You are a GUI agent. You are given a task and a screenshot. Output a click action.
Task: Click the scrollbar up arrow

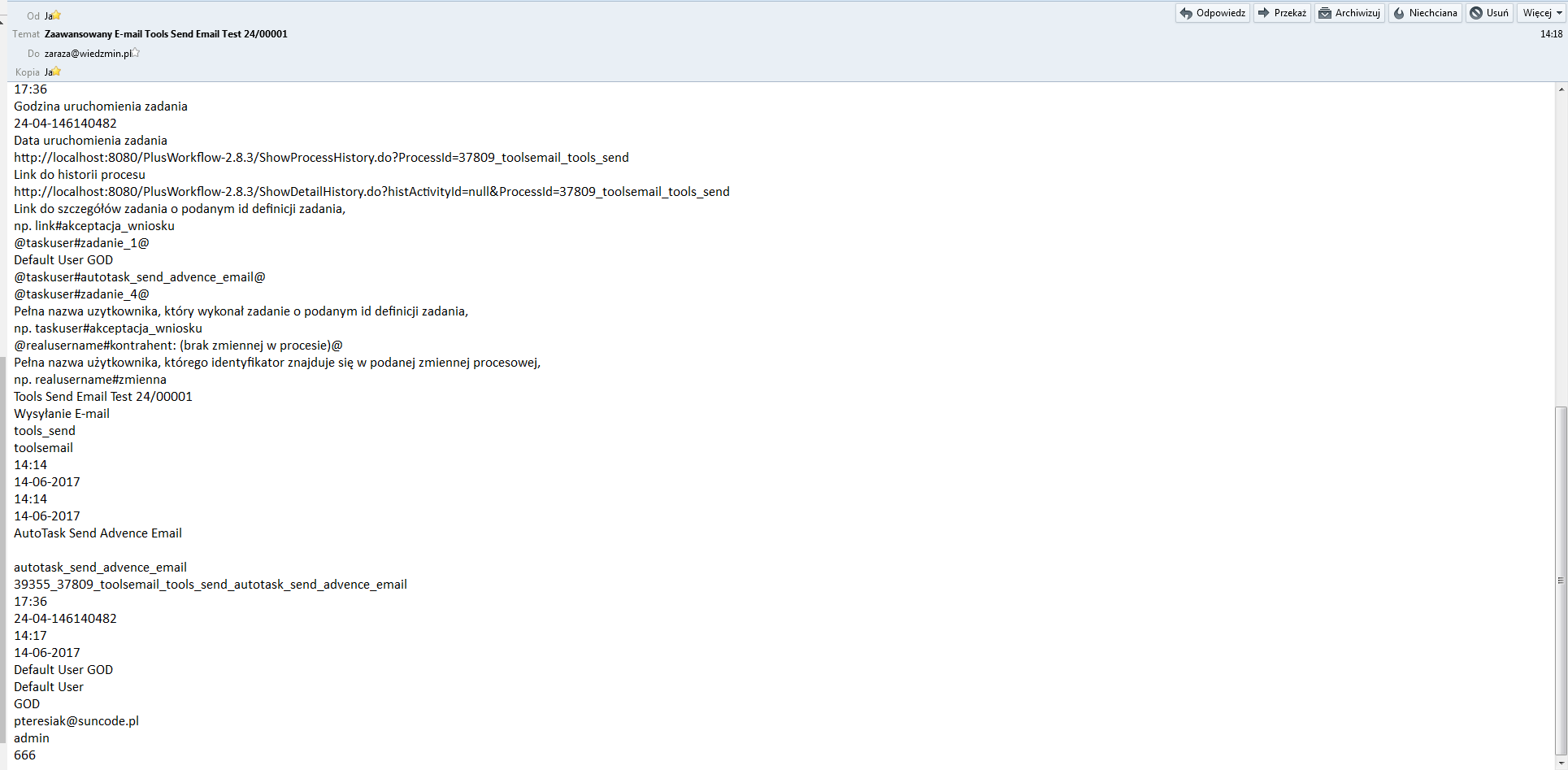coord(1561,89)
